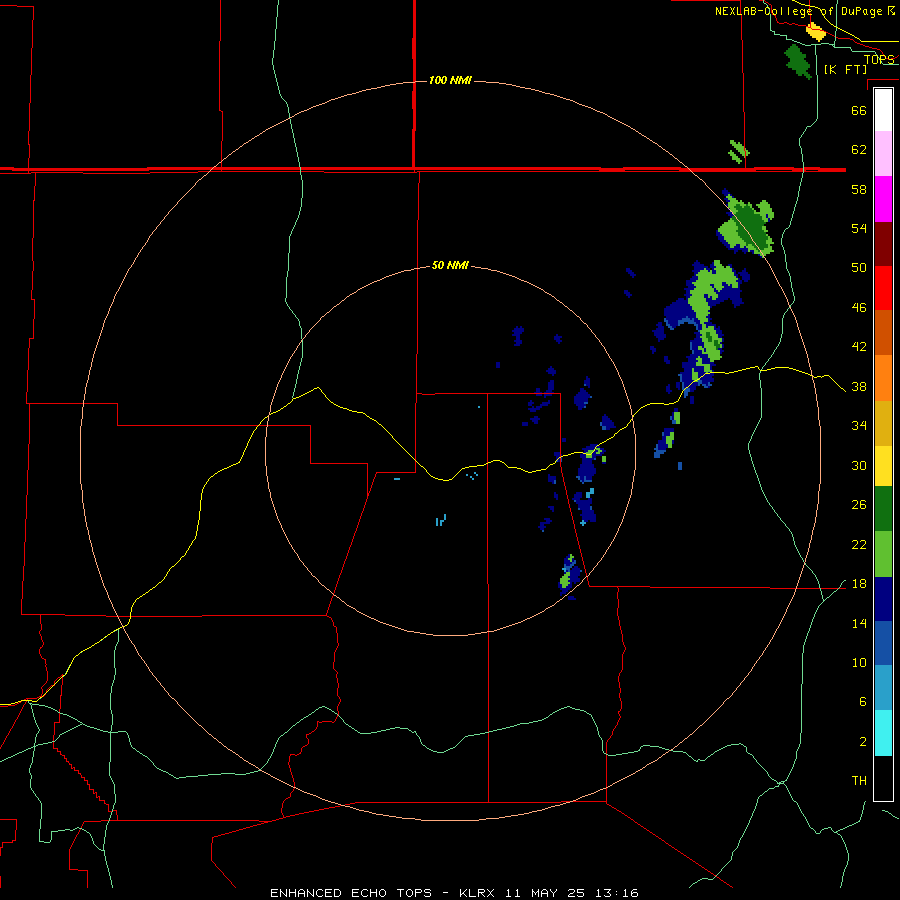
Task: Click the '30' legend value
Action: 859,465
